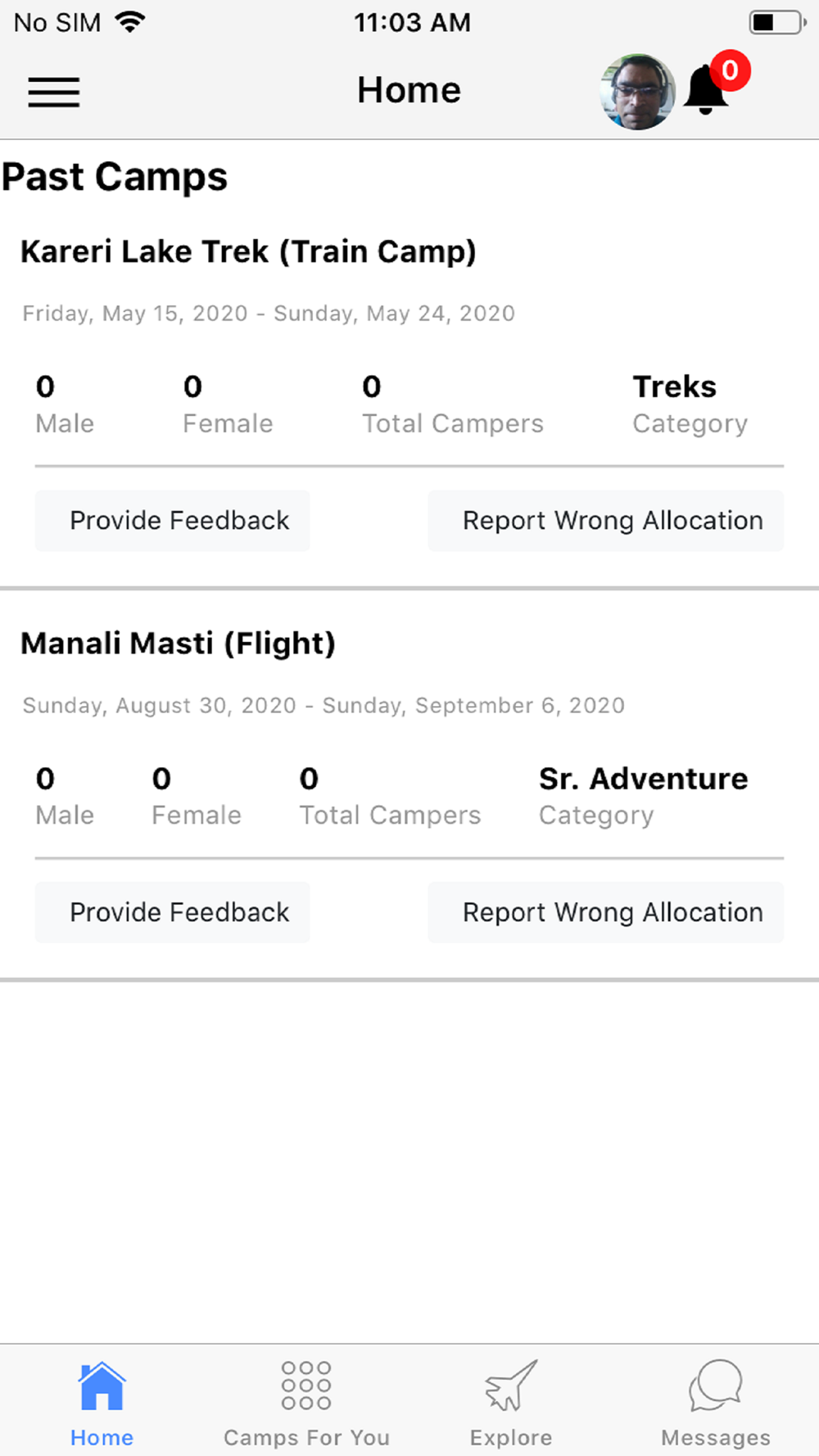Tap the Messages chat bubble icon
The height and width of the screenshot is (1456, 819).
716,1386
